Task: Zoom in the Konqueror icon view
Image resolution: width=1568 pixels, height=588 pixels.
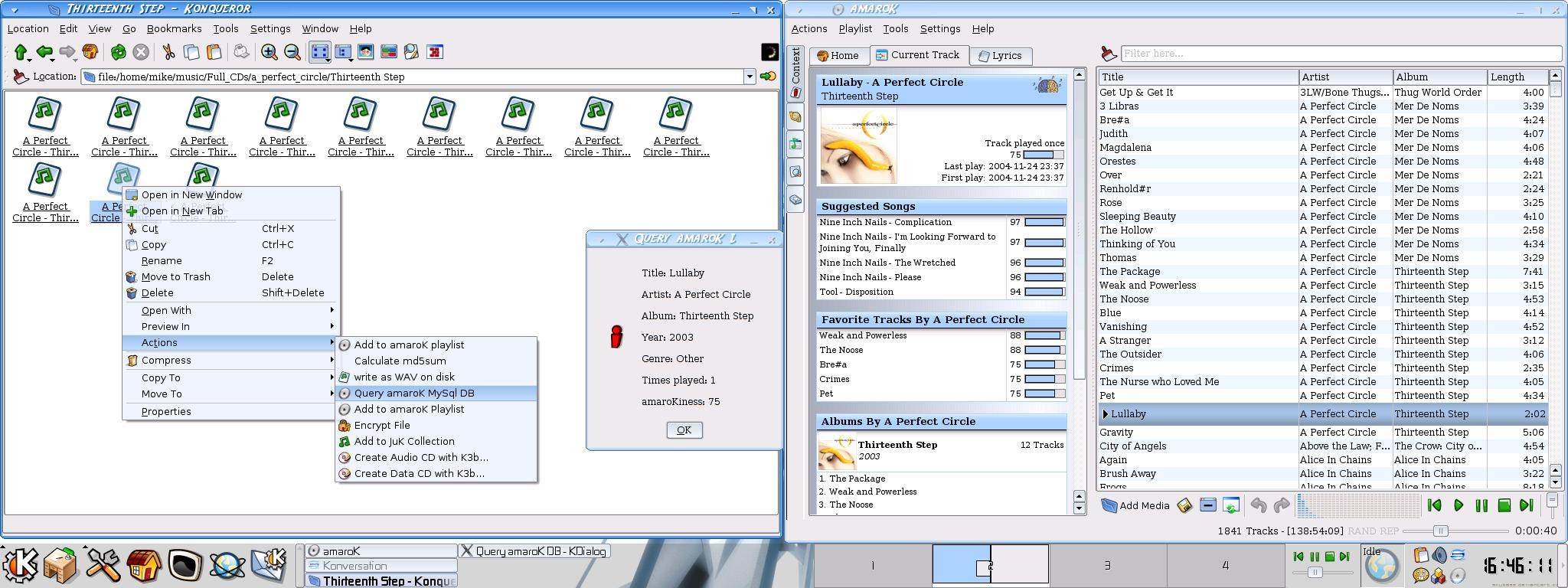Action: point(269,52)
